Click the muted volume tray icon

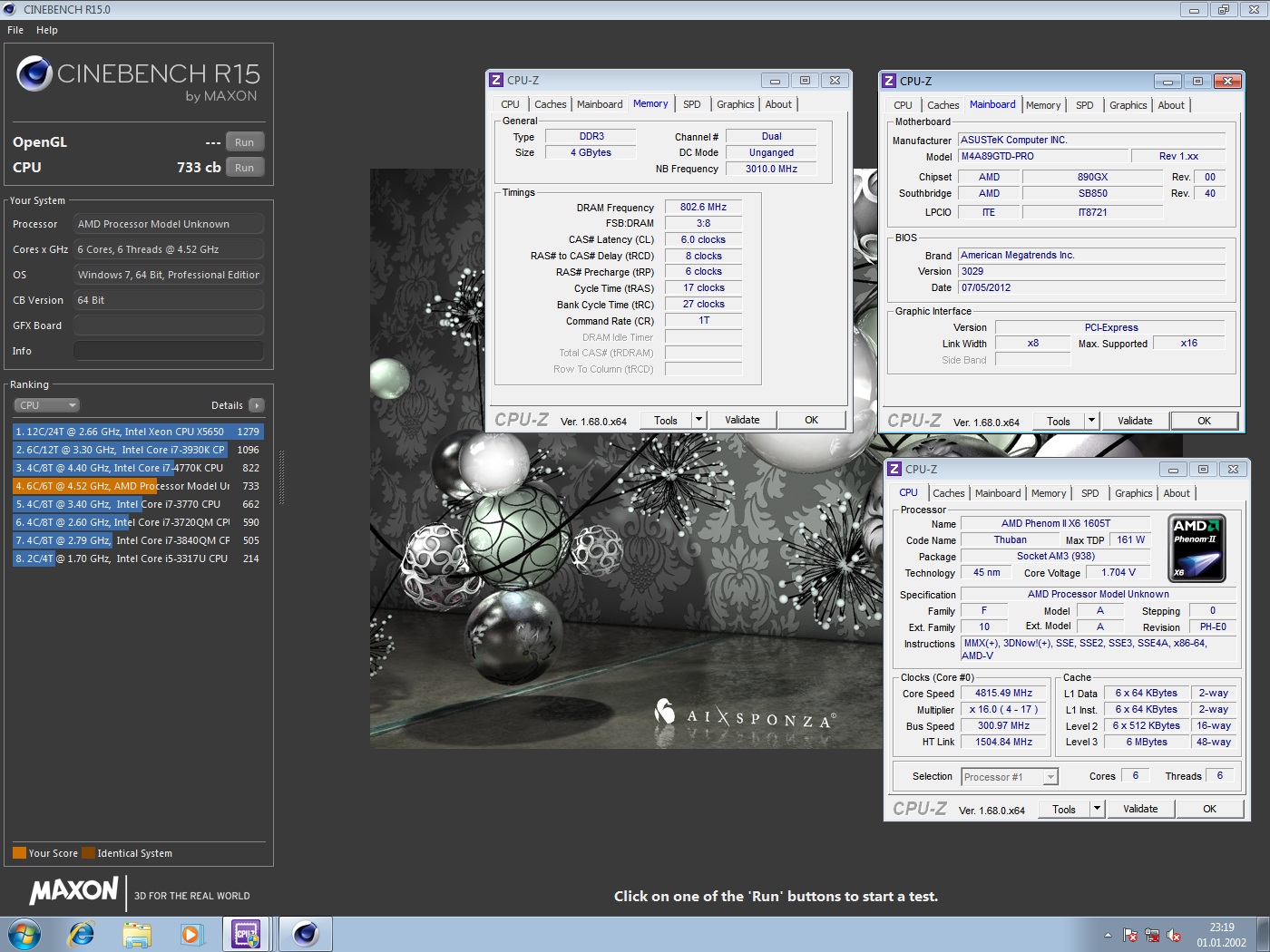[x=1174, y=935]
